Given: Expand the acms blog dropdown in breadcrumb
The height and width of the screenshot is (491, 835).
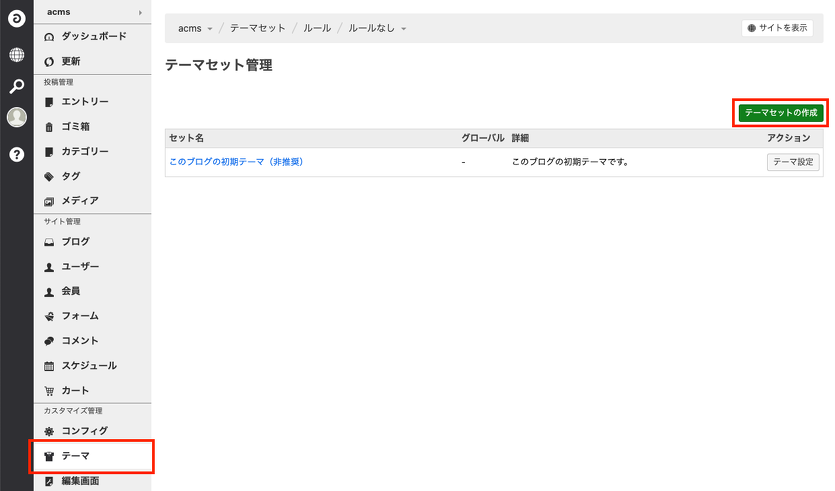Looking at the screenshot, I should [x=196, y=28].
